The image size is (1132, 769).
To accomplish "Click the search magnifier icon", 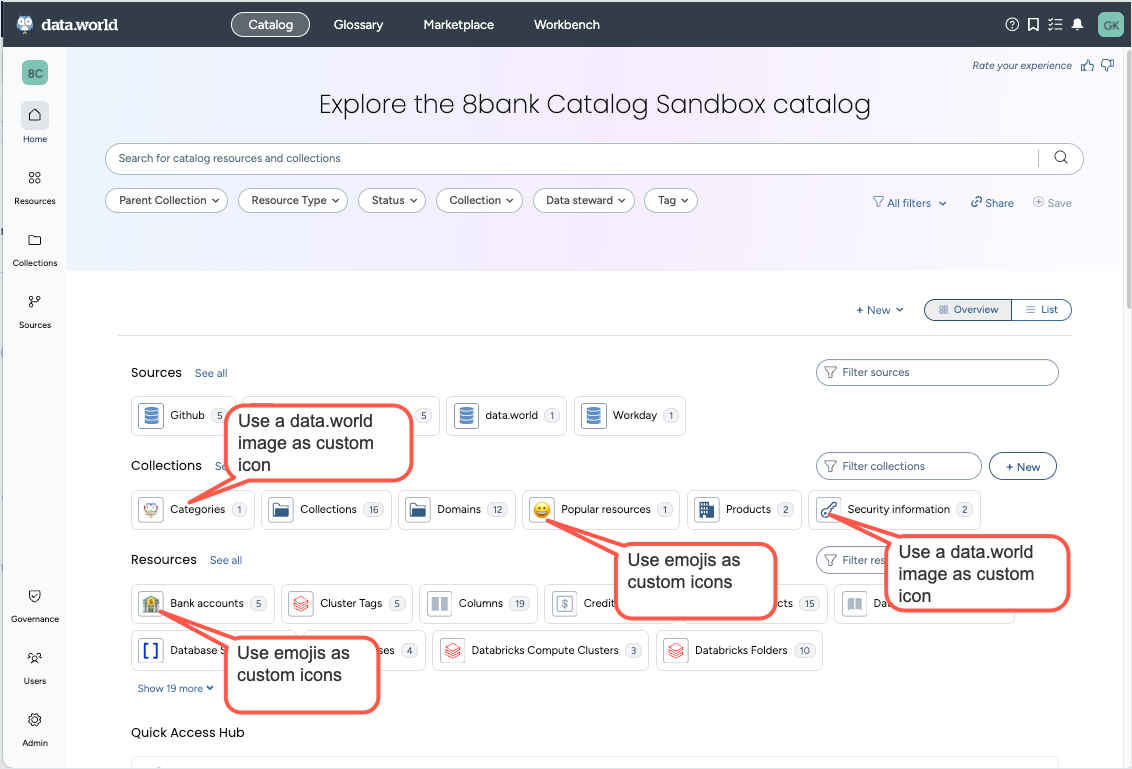I will [1061, 158].
